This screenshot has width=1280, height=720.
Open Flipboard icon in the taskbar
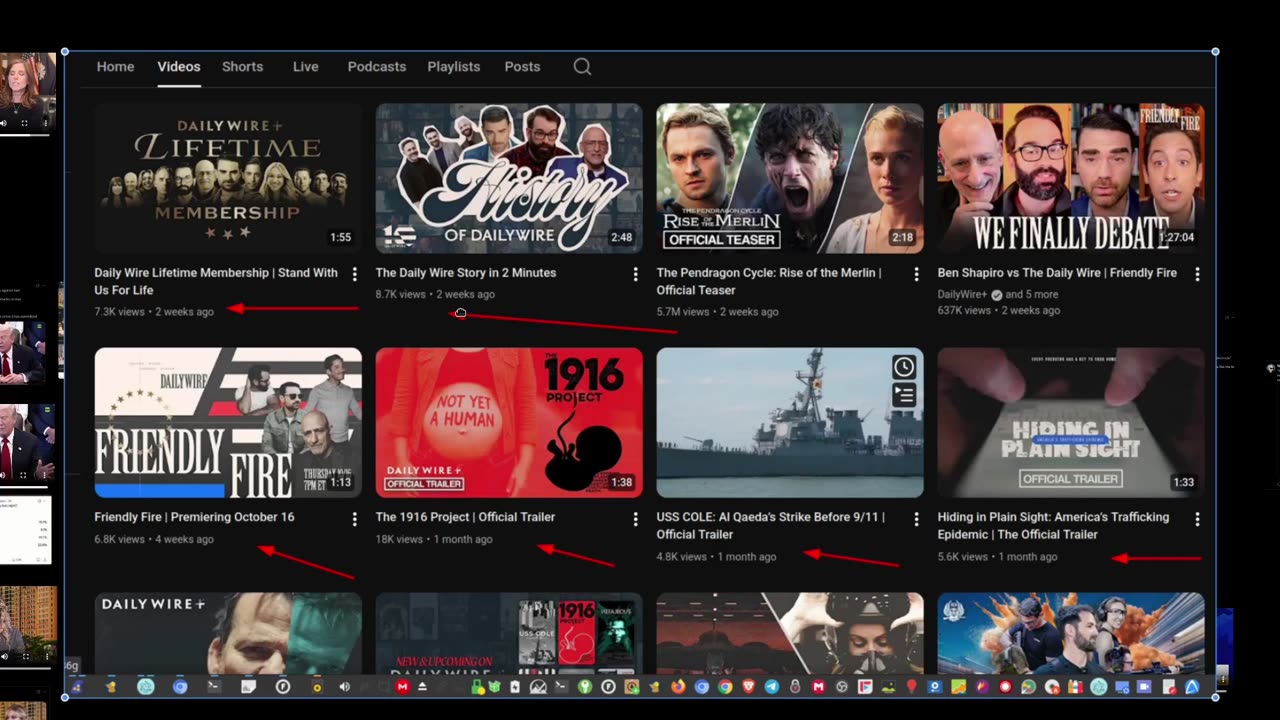[x=865, y=687]
